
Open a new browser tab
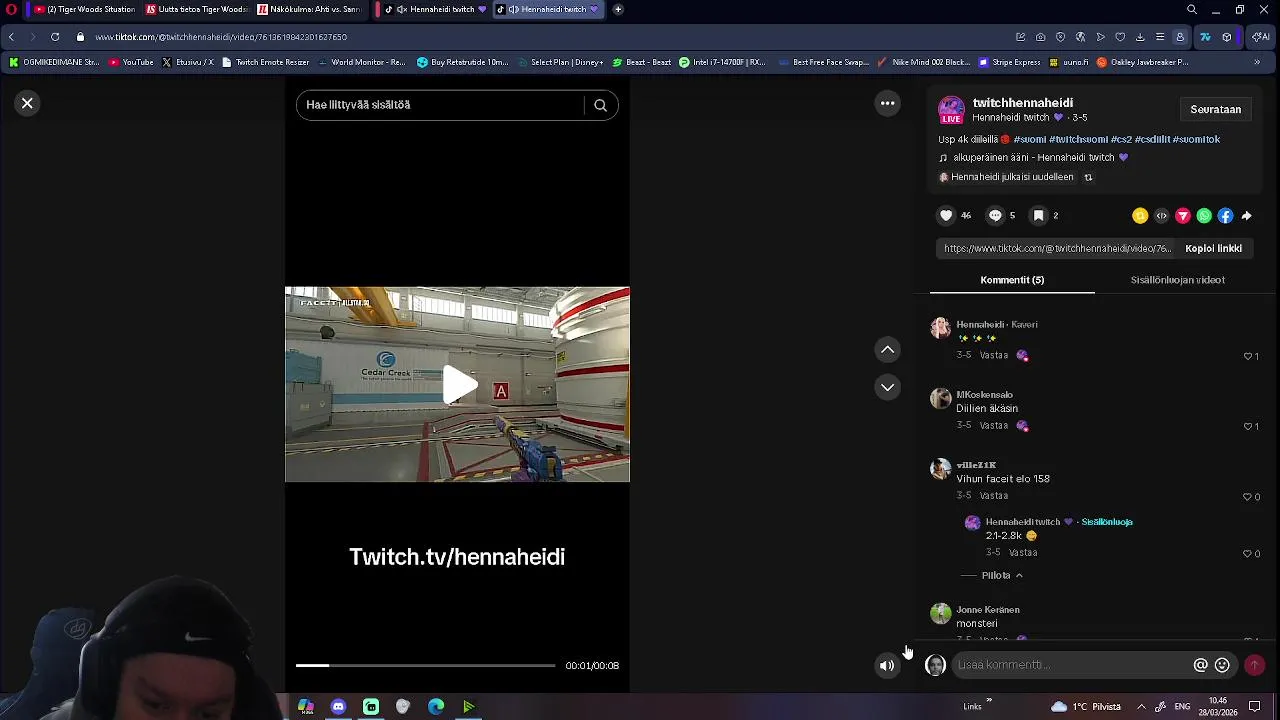(x=618, y=9)
